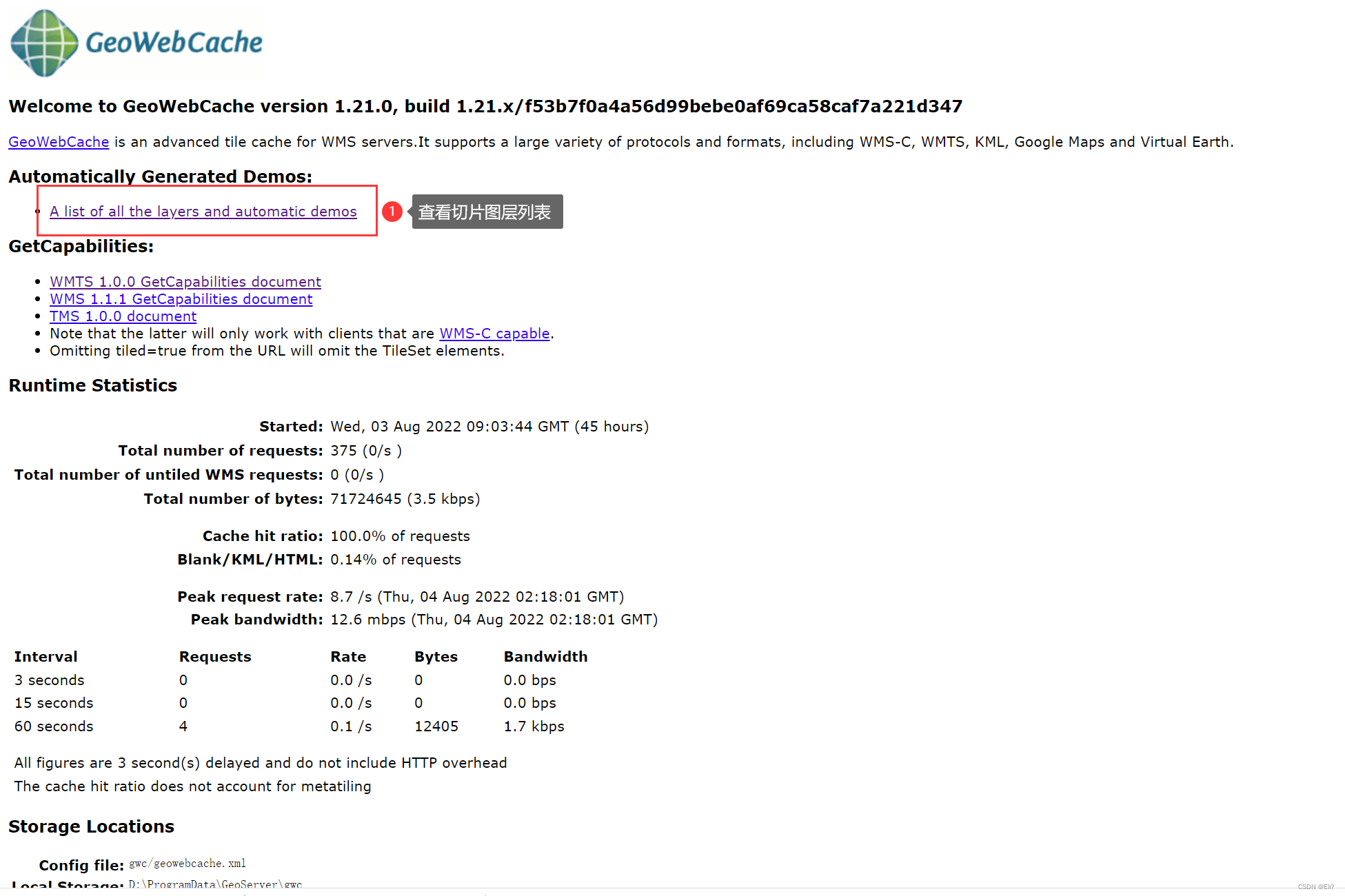Click the Interval column header

pos(46,657)
